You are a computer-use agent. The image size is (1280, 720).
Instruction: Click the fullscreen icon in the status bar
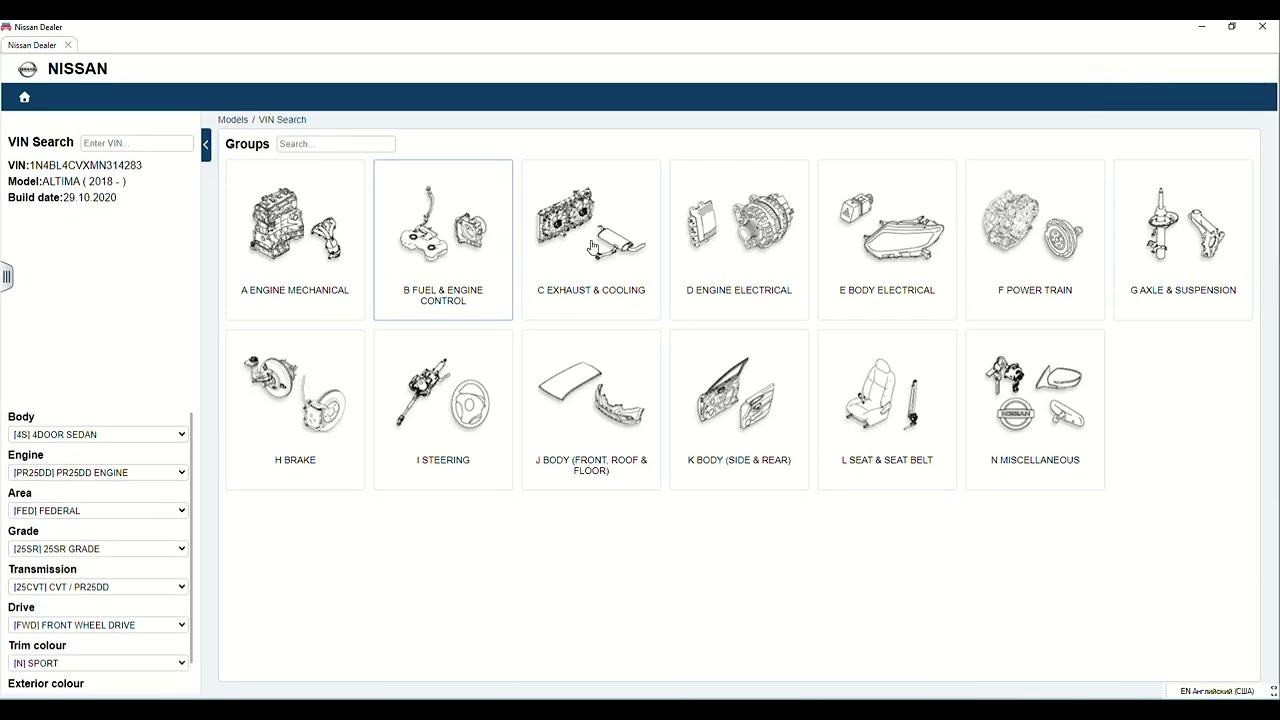click(x=1273, y=690)
